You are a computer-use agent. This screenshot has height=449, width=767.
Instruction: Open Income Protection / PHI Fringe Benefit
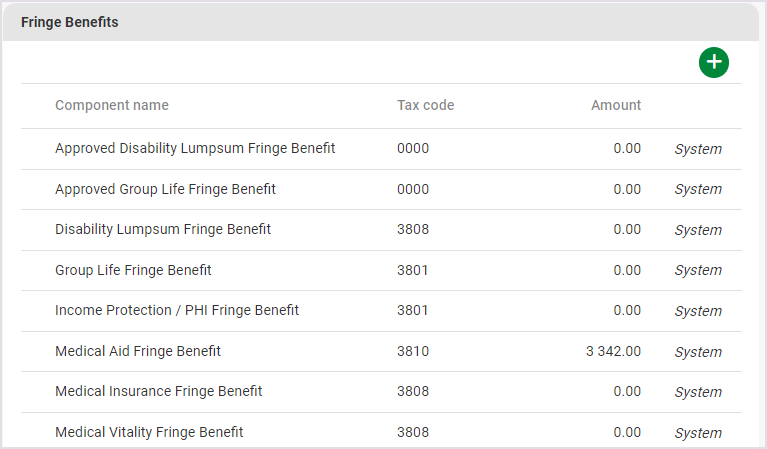(x=177, y=310)
